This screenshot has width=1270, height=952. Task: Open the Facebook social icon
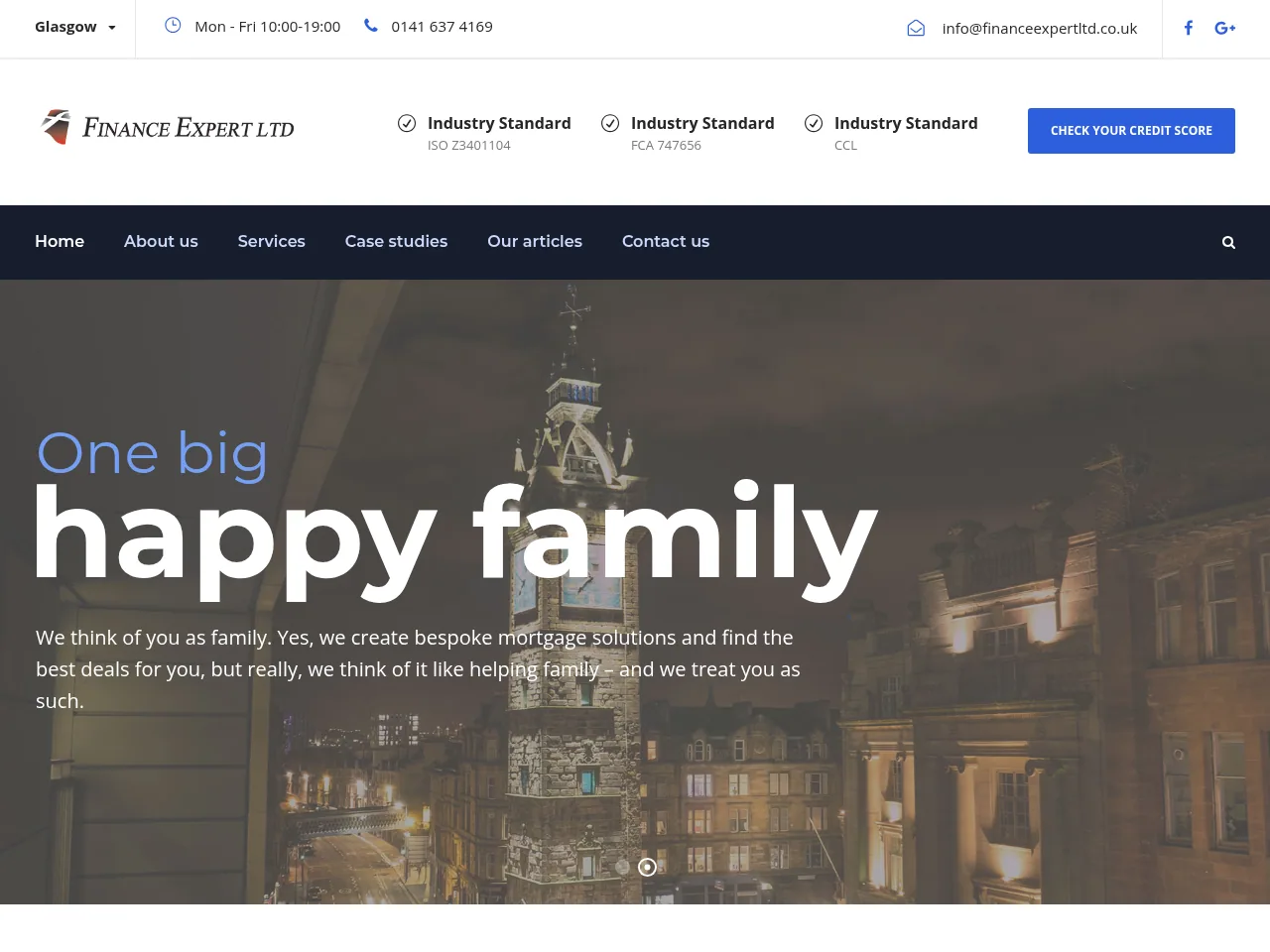tap(1188, 28)
